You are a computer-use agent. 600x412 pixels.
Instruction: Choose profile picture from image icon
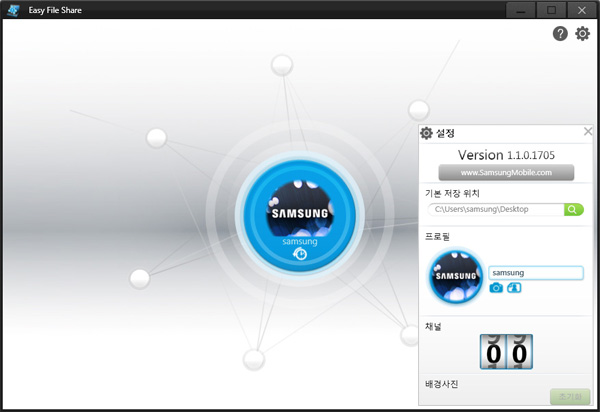[x=514, y=288]
